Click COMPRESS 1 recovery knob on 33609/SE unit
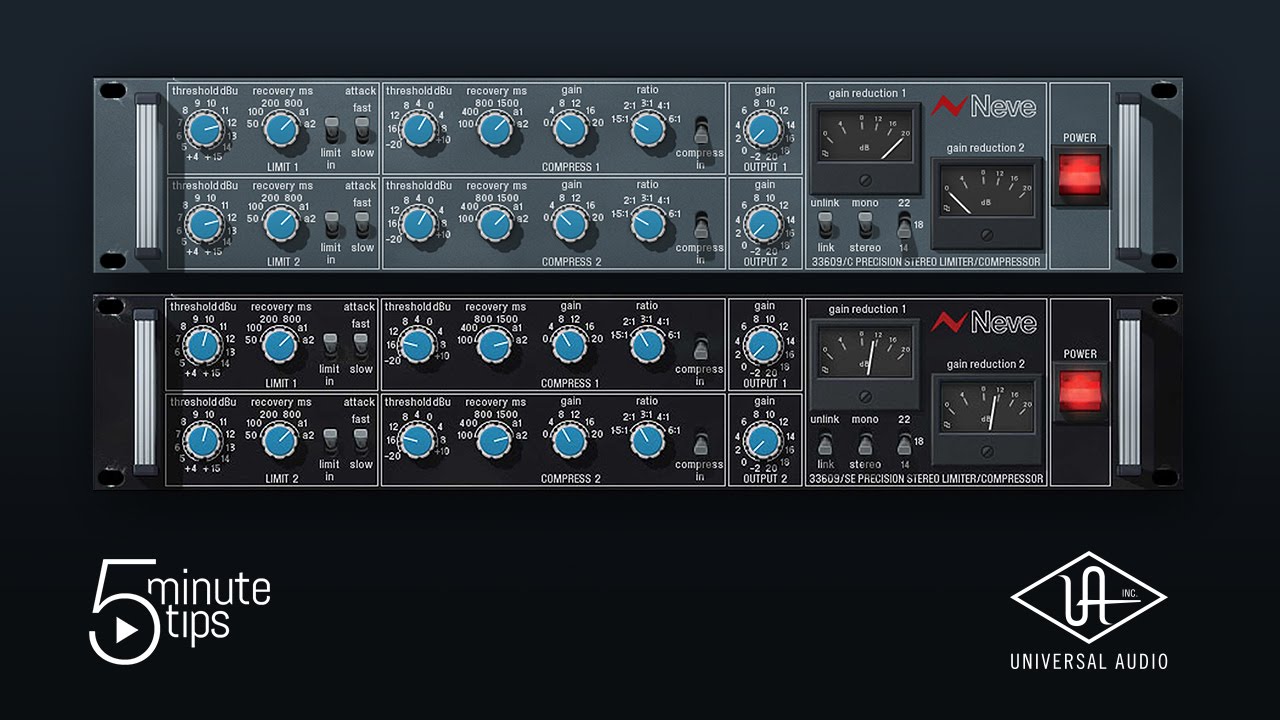The height and width of the screenshot is (720, 1280). pyautogui.click(x=494, y=346)
